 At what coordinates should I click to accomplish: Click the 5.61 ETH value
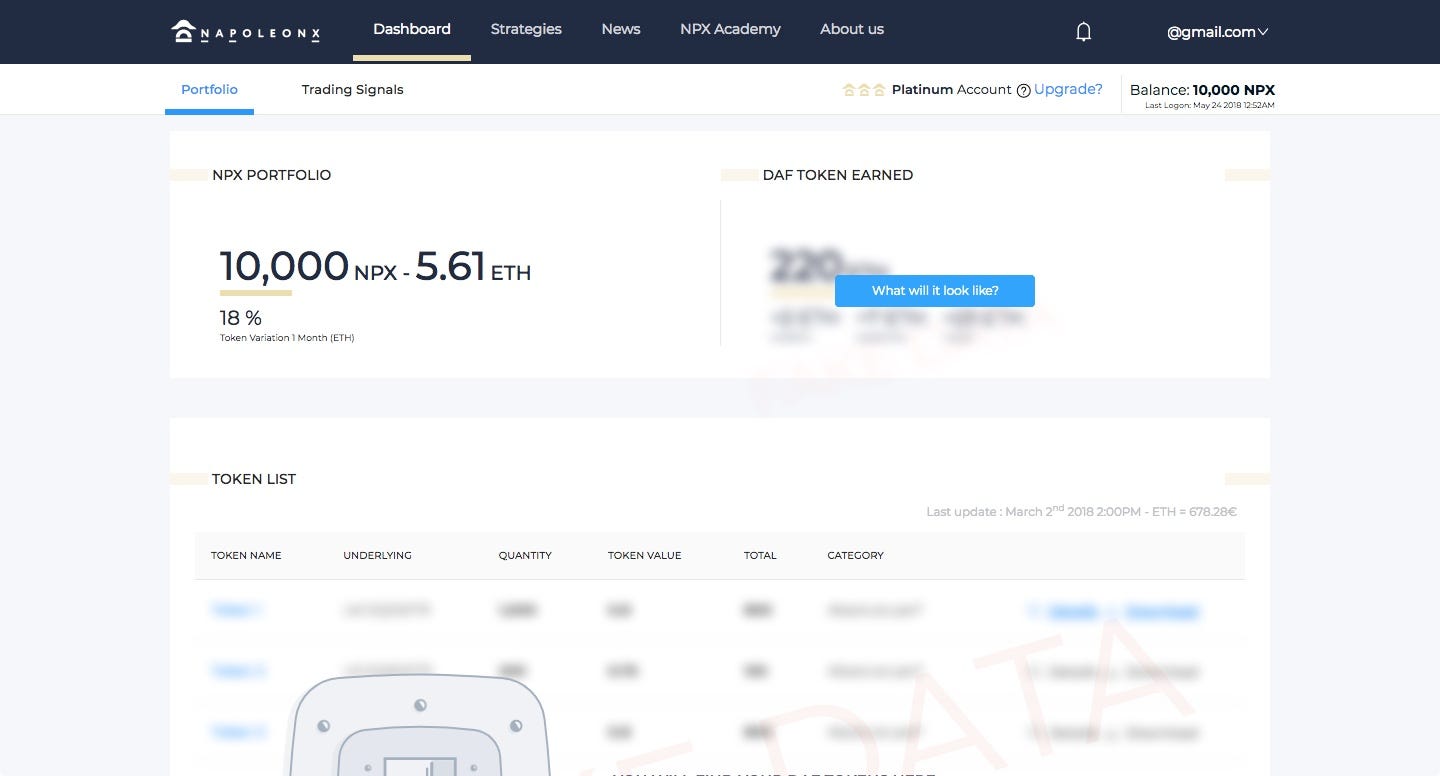pyautogui.click(x=473, y=267)
